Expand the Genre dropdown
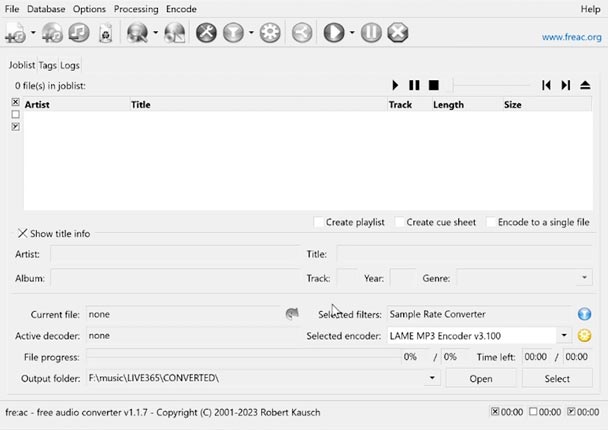Image resolution: width=608 pixels, height=430 pixels. [x=585, y=278]
